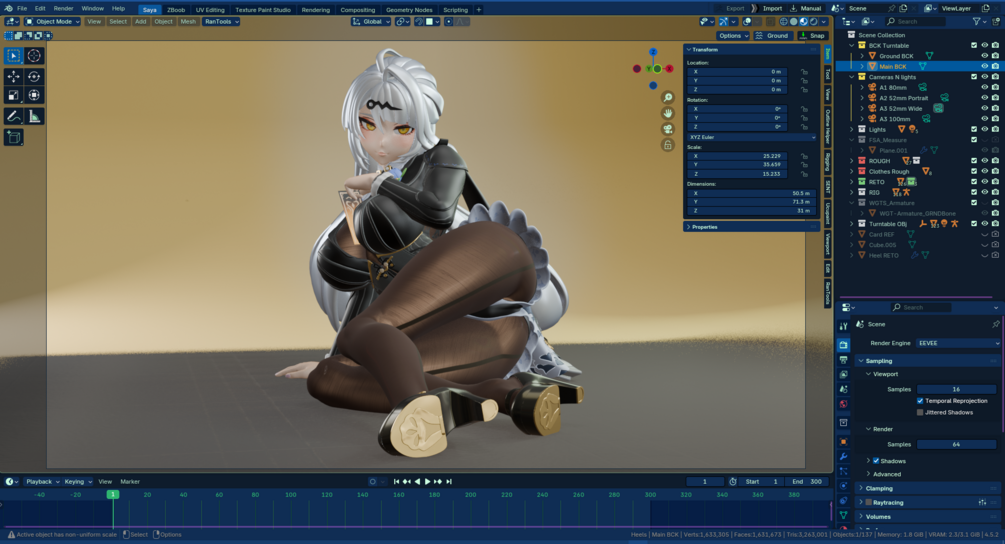Open the Render properties tab icon

coord(843,345)
